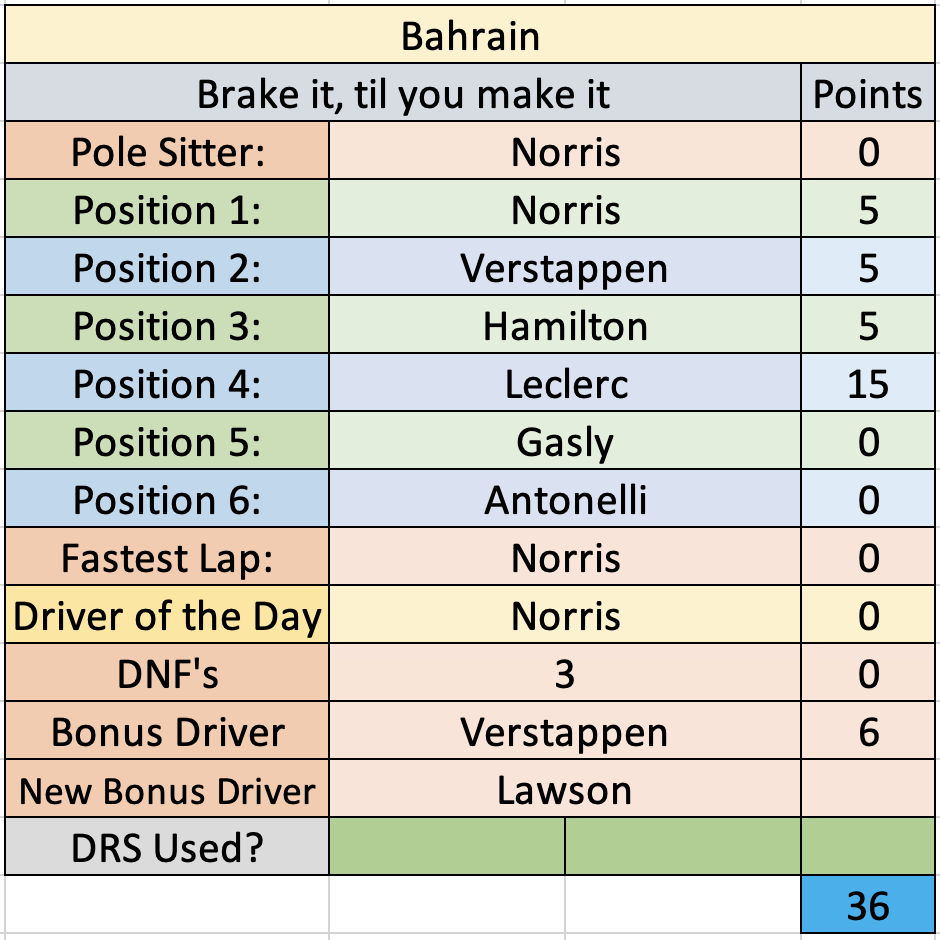The width and height of the screenshot is (940, 940).
Task: Select the Fastest Lap Norris cell
Action: [x=565, y=557]
